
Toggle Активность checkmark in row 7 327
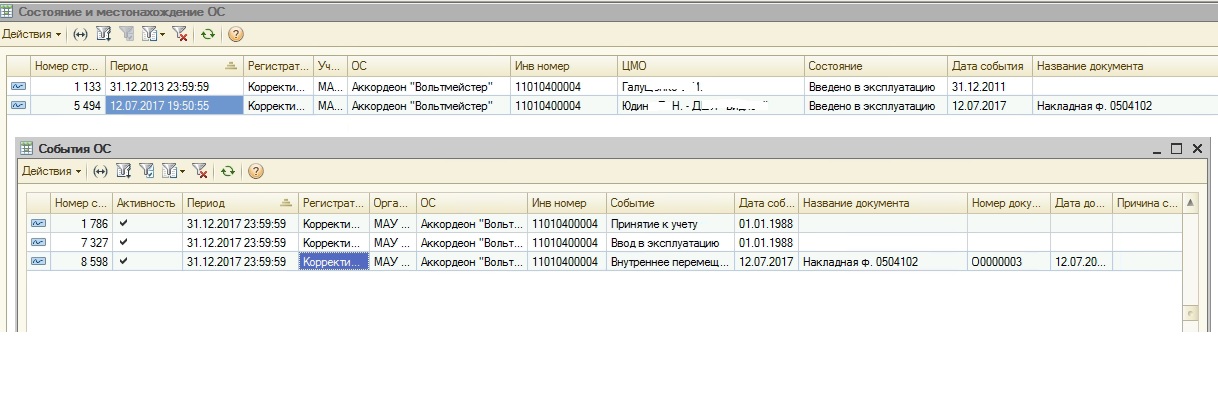pyautogui.click(x=123, y=242)
